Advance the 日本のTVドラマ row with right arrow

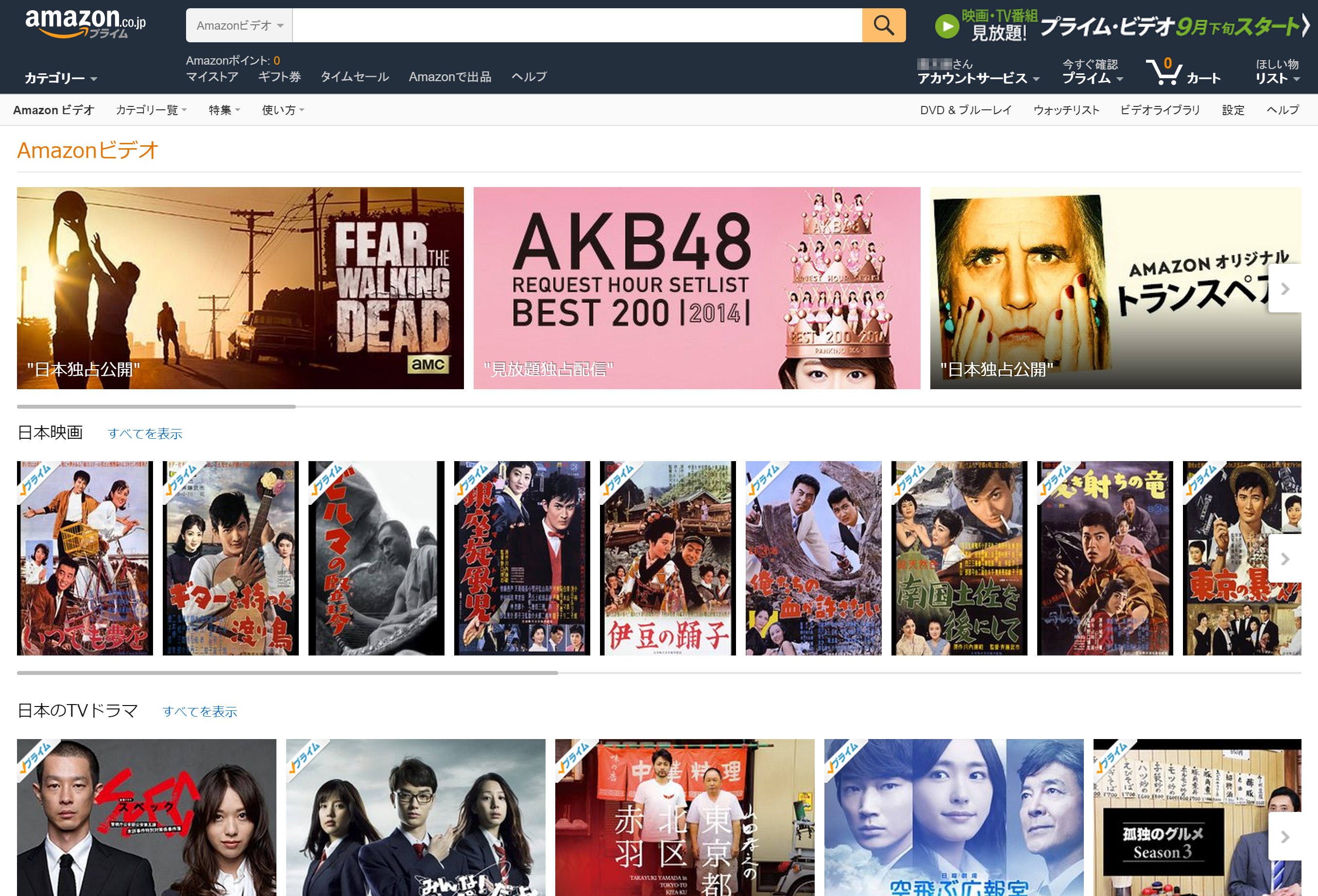tap(1284, 836)
